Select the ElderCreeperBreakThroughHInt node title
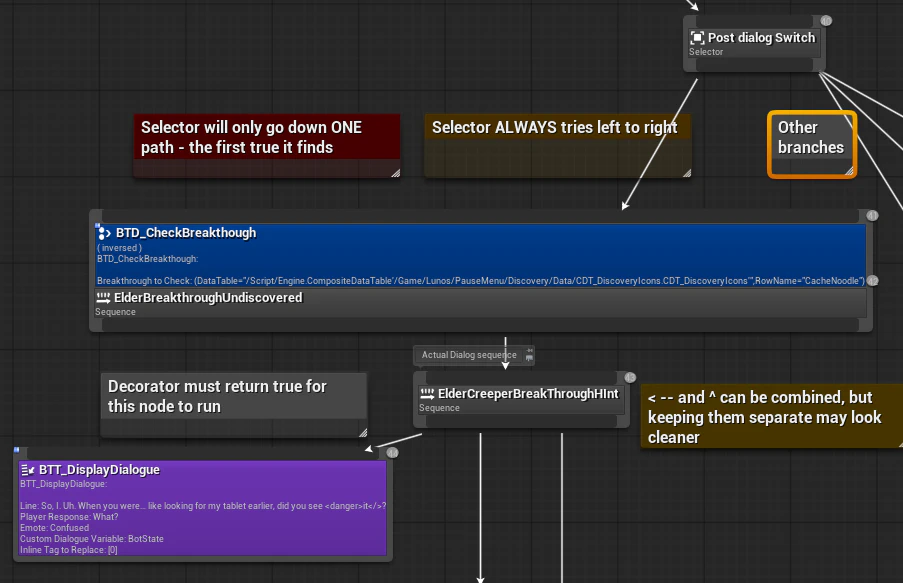 pos(528,394)
